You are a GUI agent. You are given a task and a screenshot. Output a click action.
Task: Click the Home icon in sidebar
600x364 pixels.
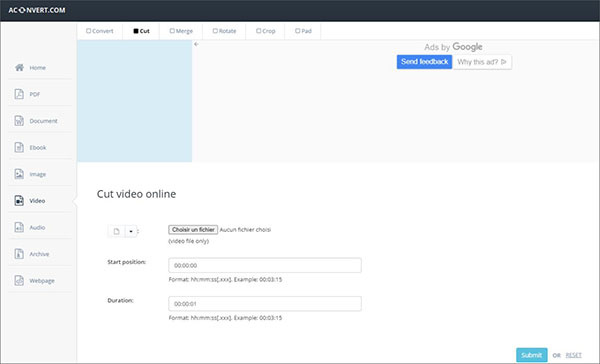(x=19, y=67)
